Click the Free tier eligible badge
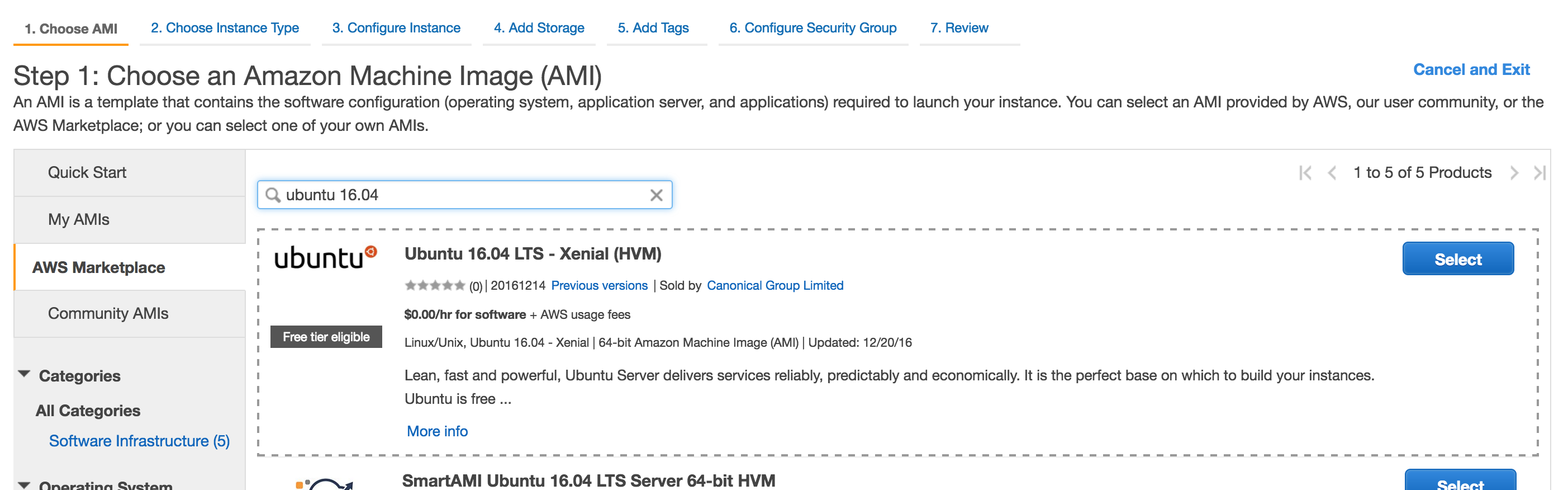 [326, 337]
